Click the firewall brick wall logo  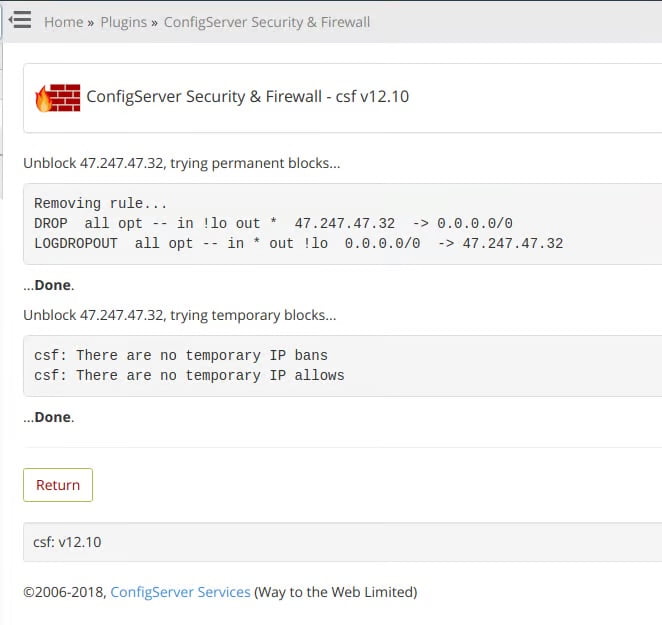point(58,98)
